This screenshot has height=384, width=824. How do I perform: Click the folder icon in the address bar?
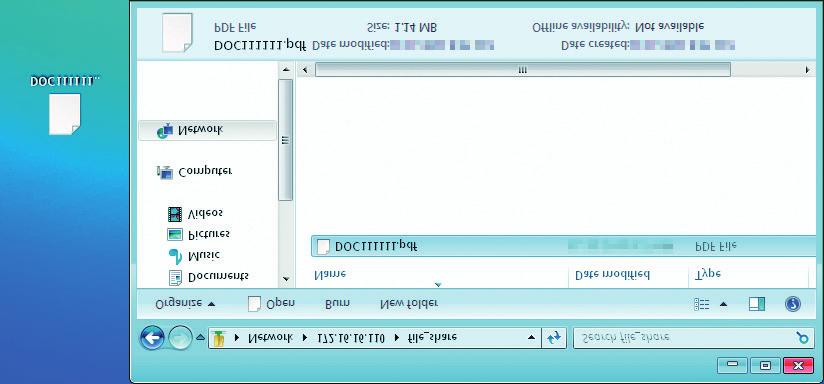(219, 338)
